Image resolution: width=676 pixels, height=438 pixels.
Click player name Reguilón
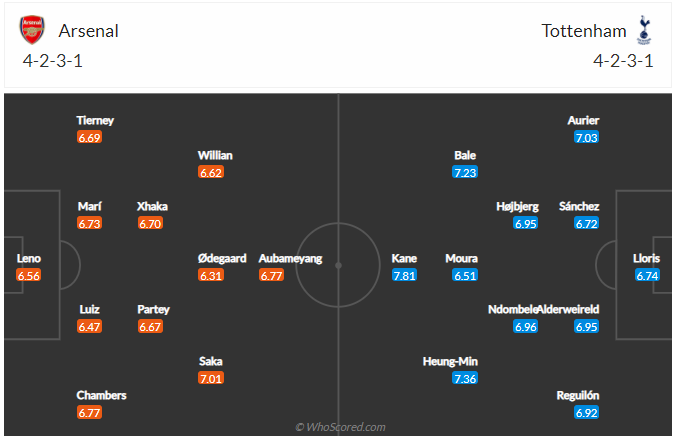[578, 395]
